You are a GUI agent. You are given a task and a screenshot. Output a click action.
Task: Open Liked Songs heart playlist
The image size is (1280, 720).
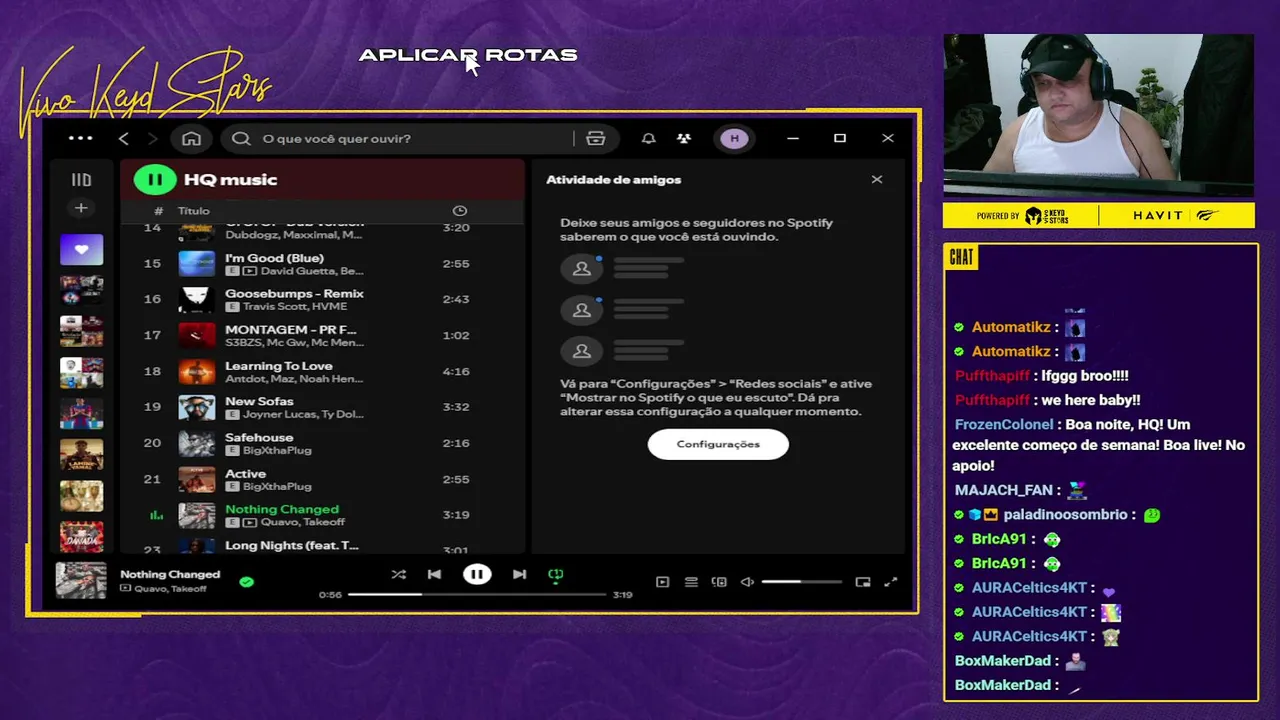tap(81, 249)
